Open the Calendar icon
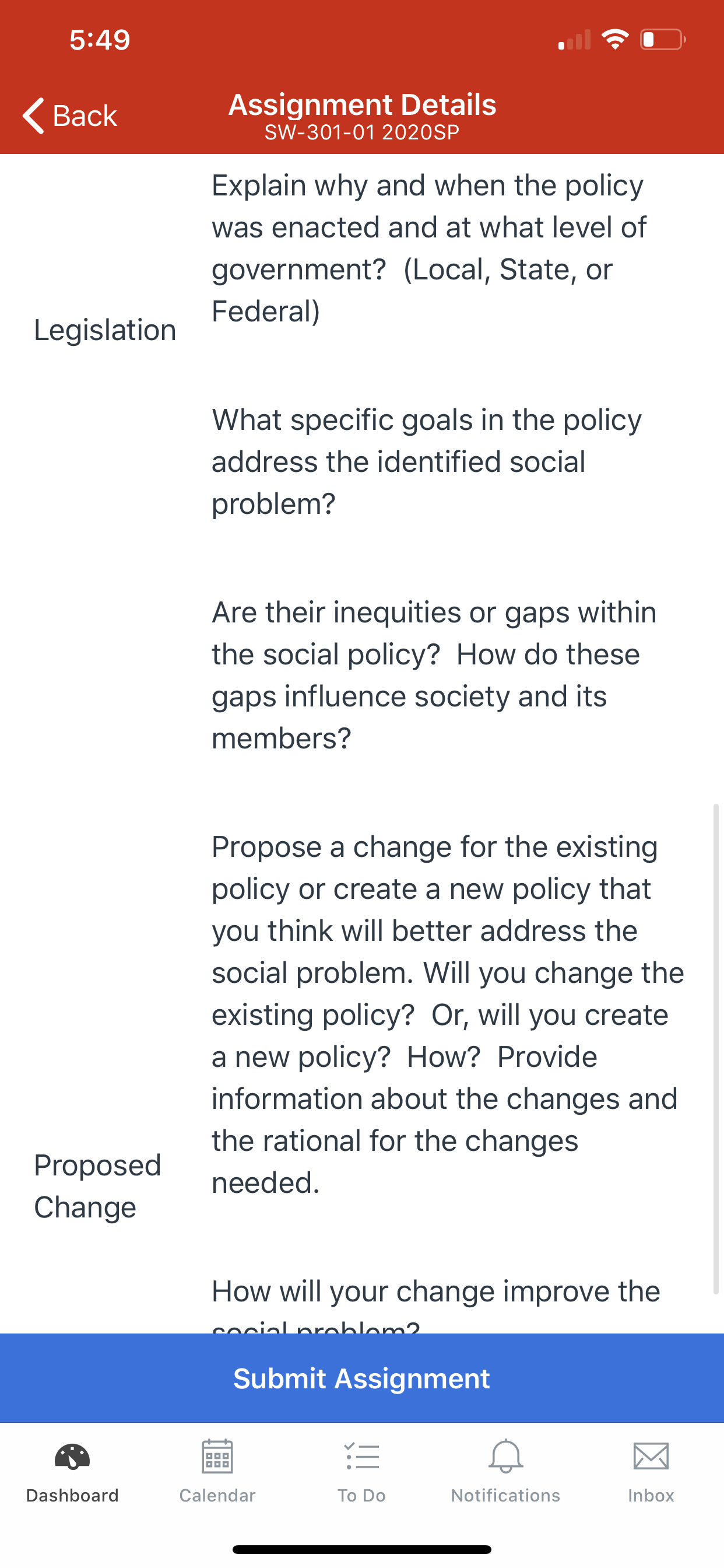Image resolution: width=724 pixels, height=1568 pixels. pos(217,1456)
